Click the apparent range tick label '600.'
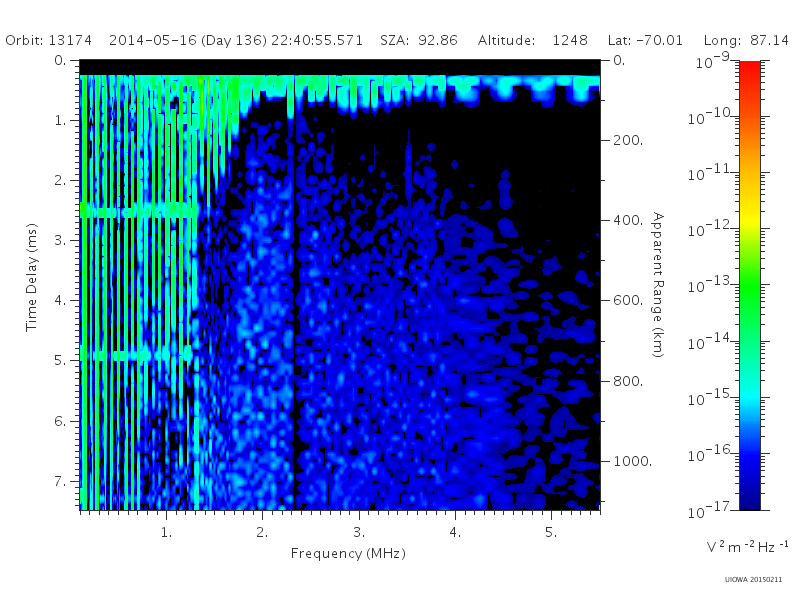Viewport: 800px width, 600px height. coord(628,301)
